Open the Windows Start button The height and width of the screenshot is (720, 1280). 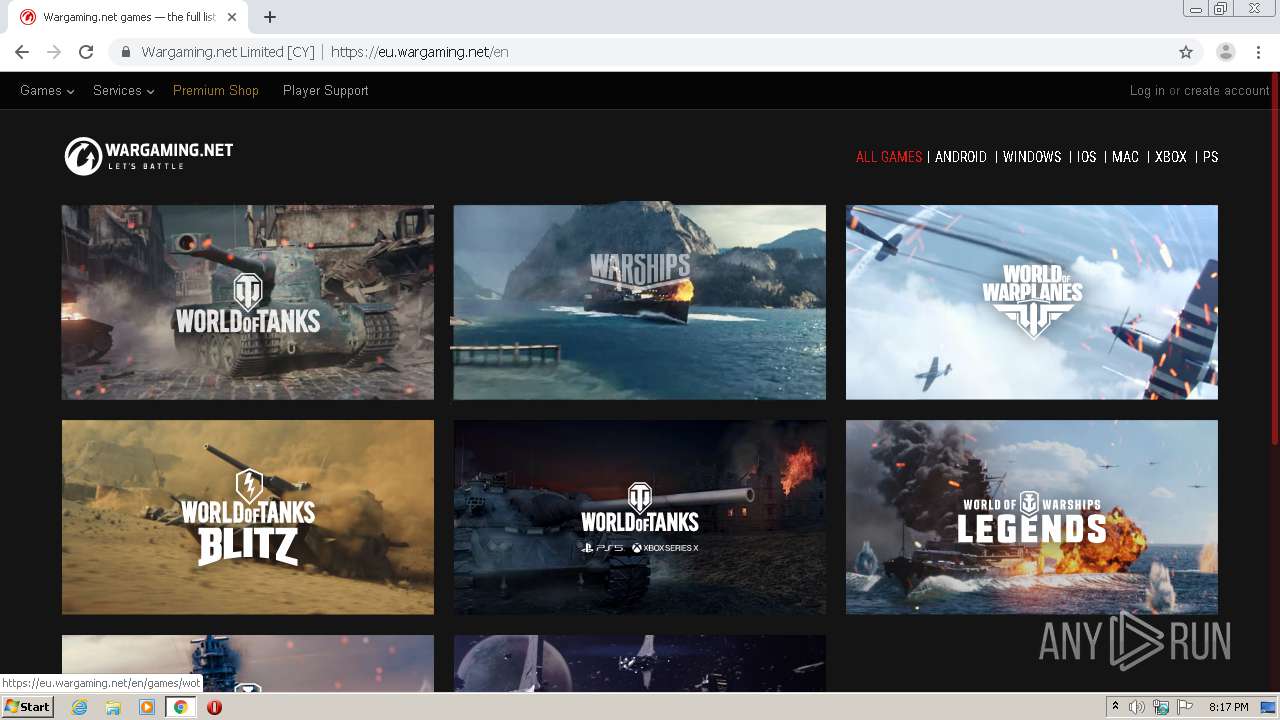click(x=27, y=707)
